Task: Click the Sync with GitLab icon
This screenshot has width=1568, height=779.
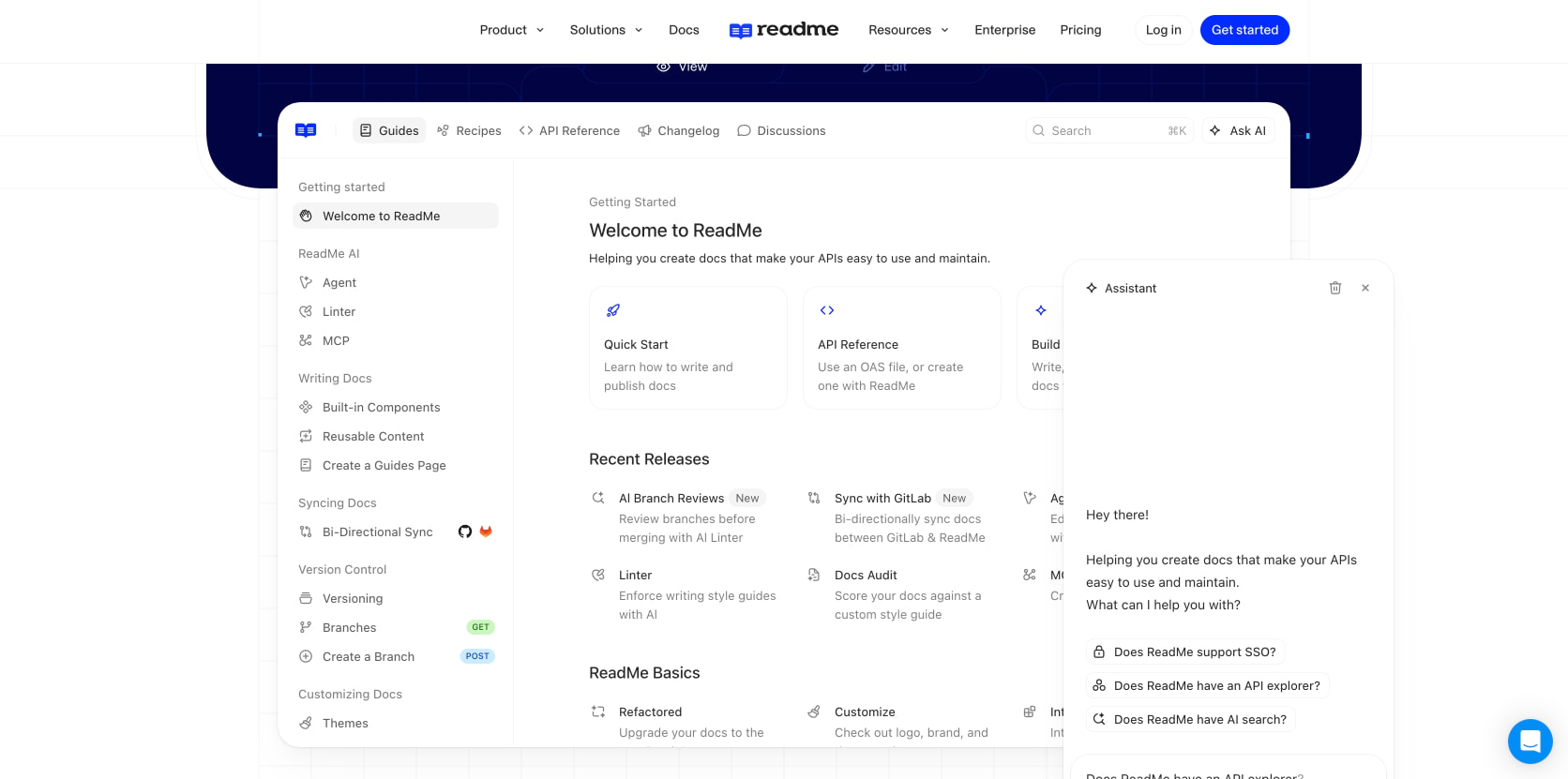Action: 814,498
